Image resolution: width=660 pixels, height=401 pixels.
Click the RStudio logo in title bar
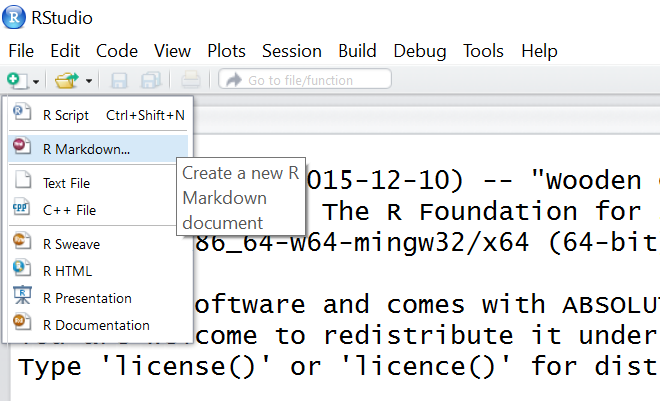(14, 17)
